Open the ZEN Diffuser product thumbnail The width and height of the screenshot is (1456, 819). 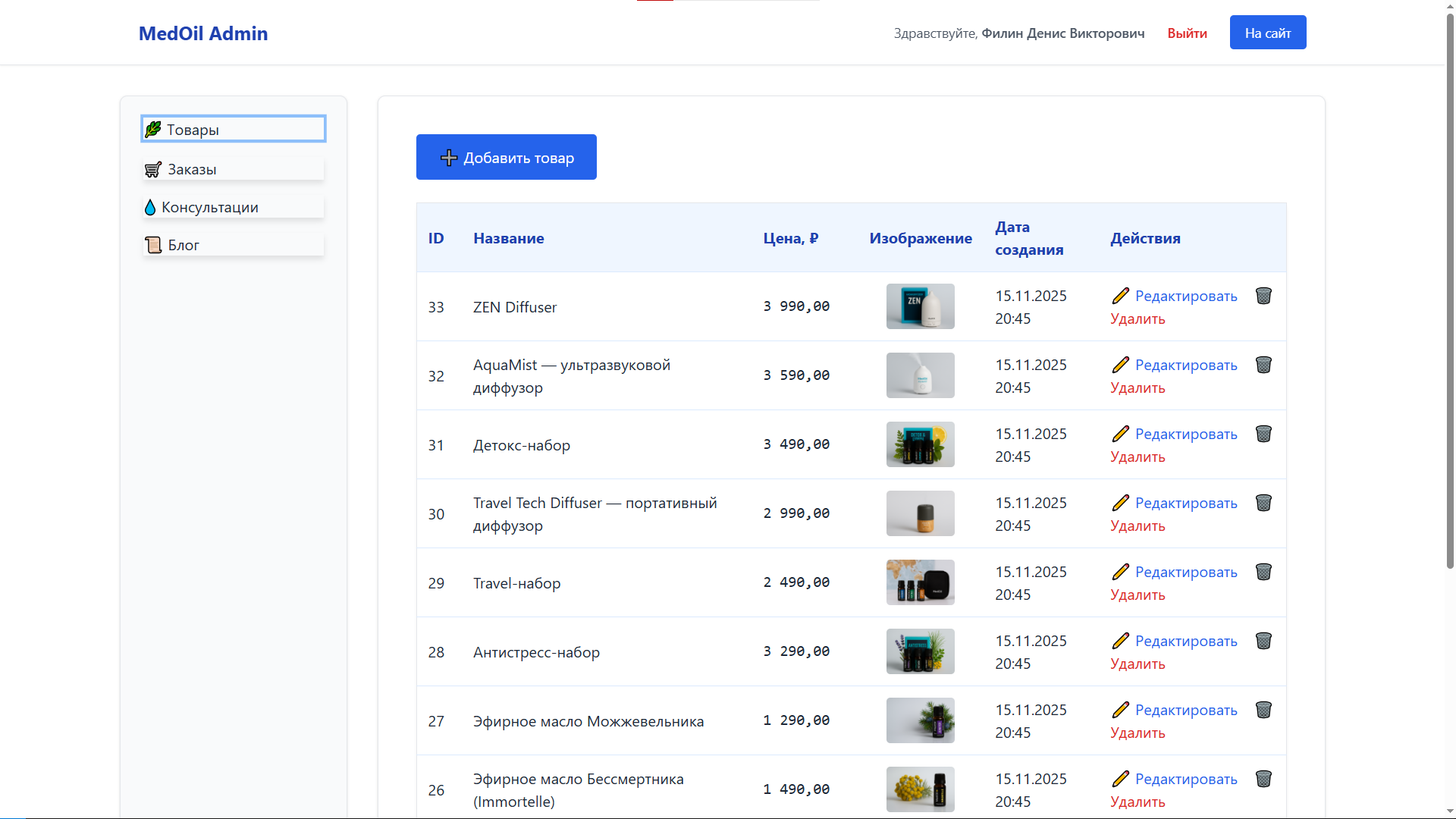point(920,306)
